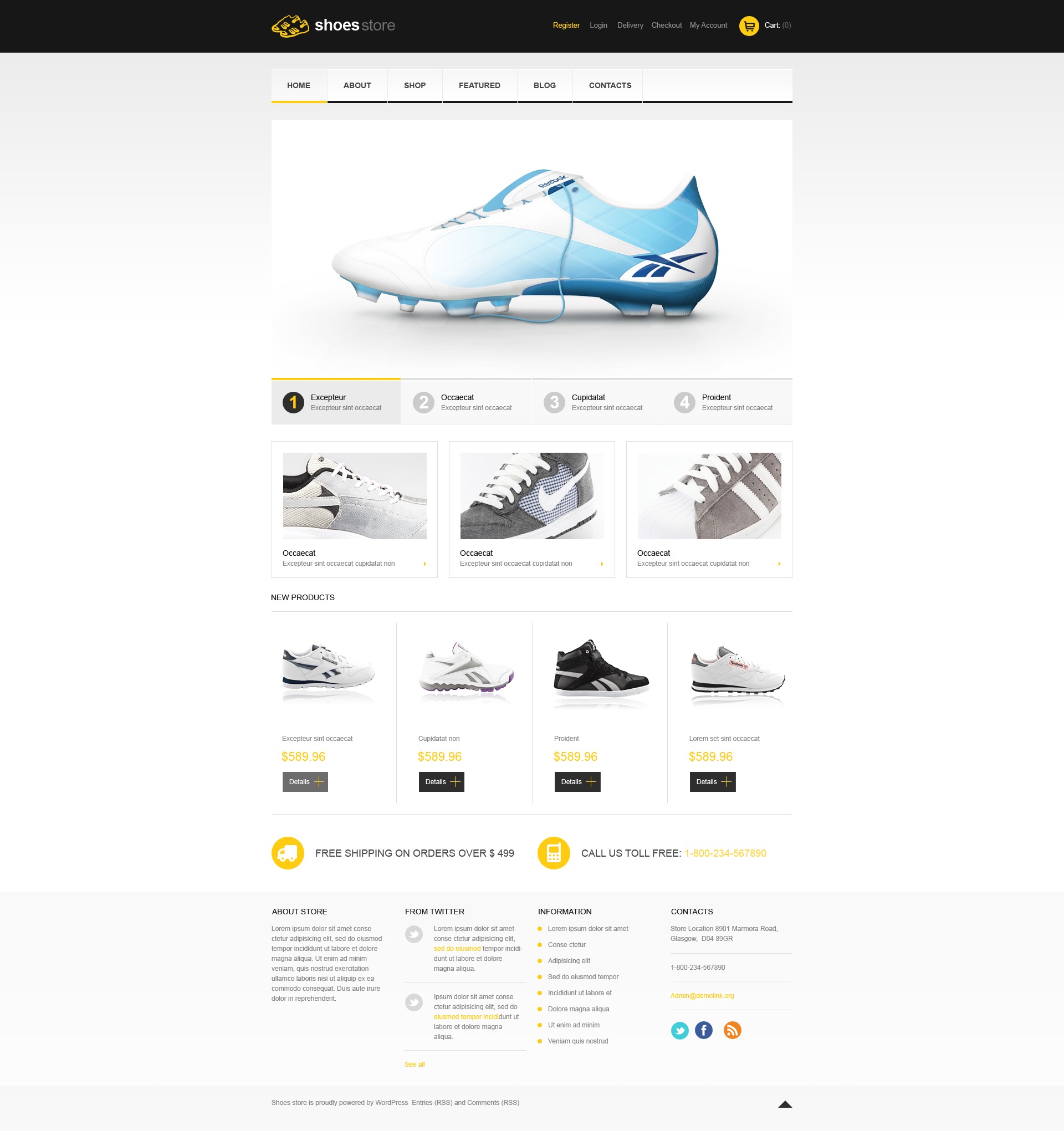This screenshot has width=1064, height=1131.
Task: Open 'Adipisicing elit' info link
Action: [569, 960]
